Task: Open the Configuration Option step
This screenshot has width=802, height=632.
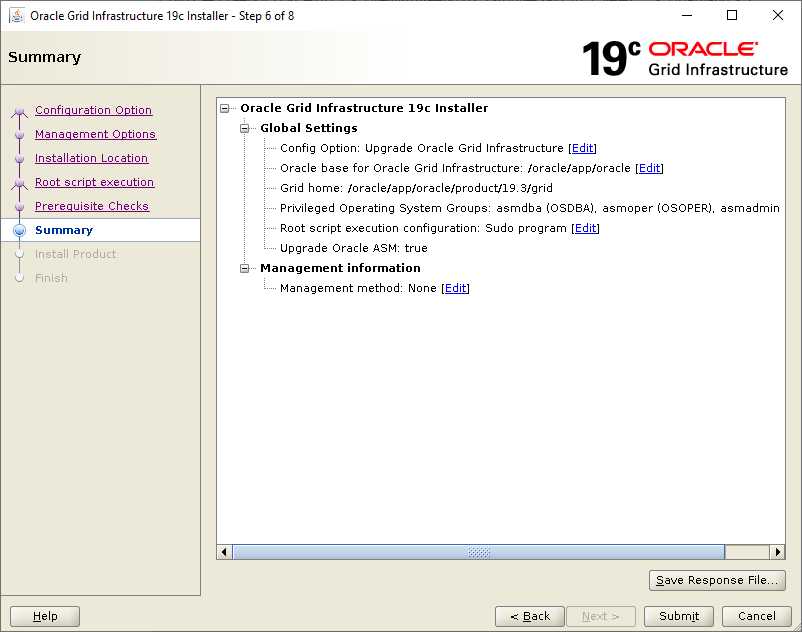Action: [93, 110]
